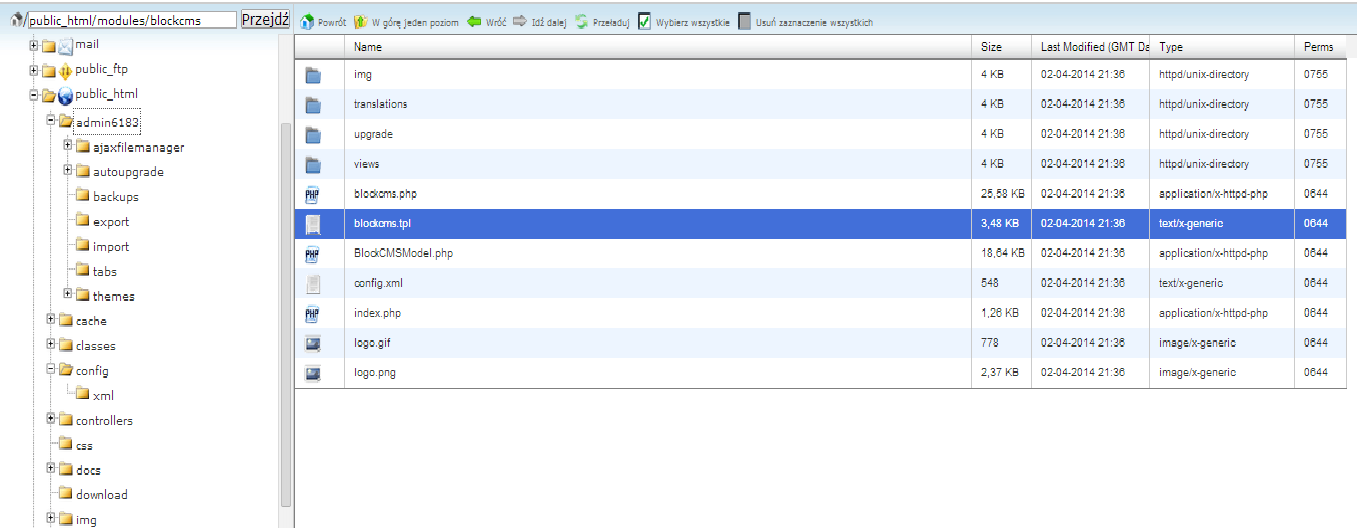This screenshot has height=528, width=1357.
Task: Click the Wróć back arrow
Action: coord(486,22)
